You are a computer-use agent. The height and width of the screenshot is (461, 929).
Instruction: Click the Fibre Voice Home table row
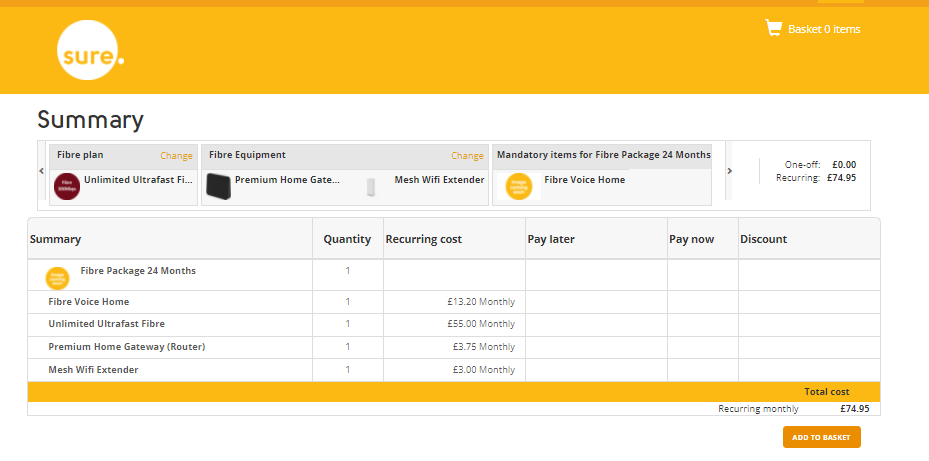point(89,302)
